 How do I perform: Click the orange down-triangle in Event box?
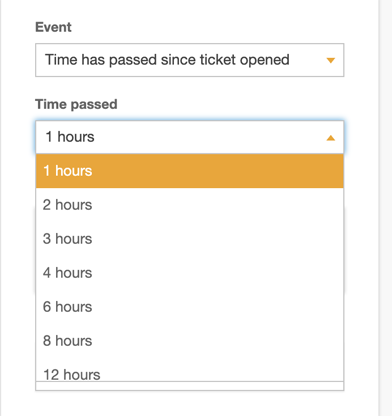(330, 60)
